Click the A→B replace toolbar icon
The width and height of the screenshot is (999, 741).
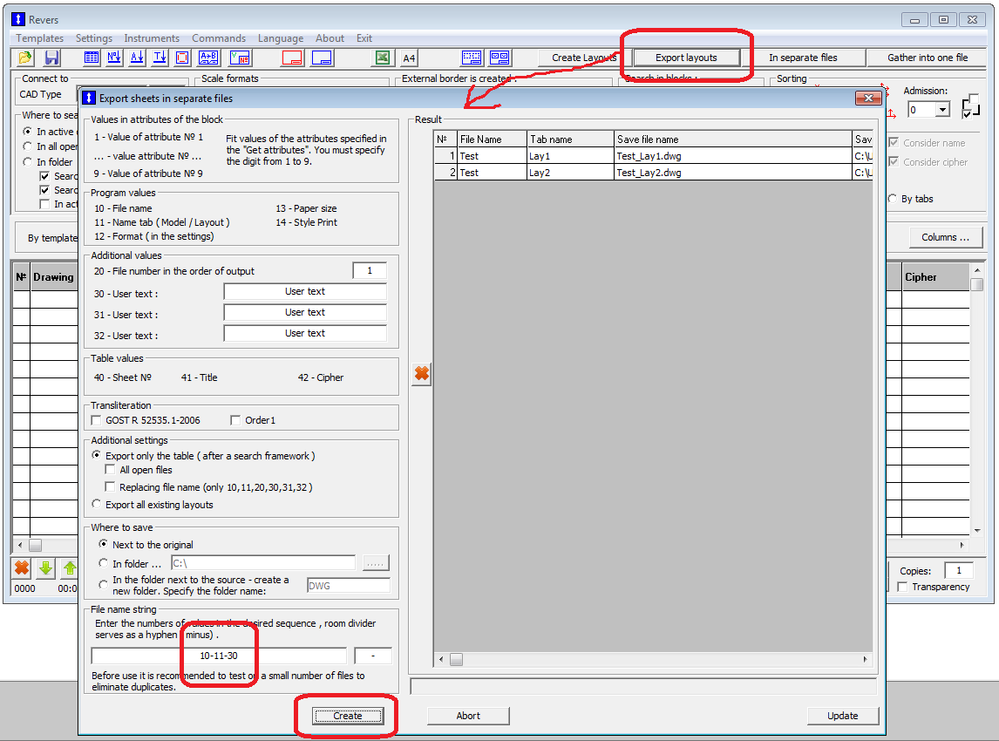tap(208, 58)
